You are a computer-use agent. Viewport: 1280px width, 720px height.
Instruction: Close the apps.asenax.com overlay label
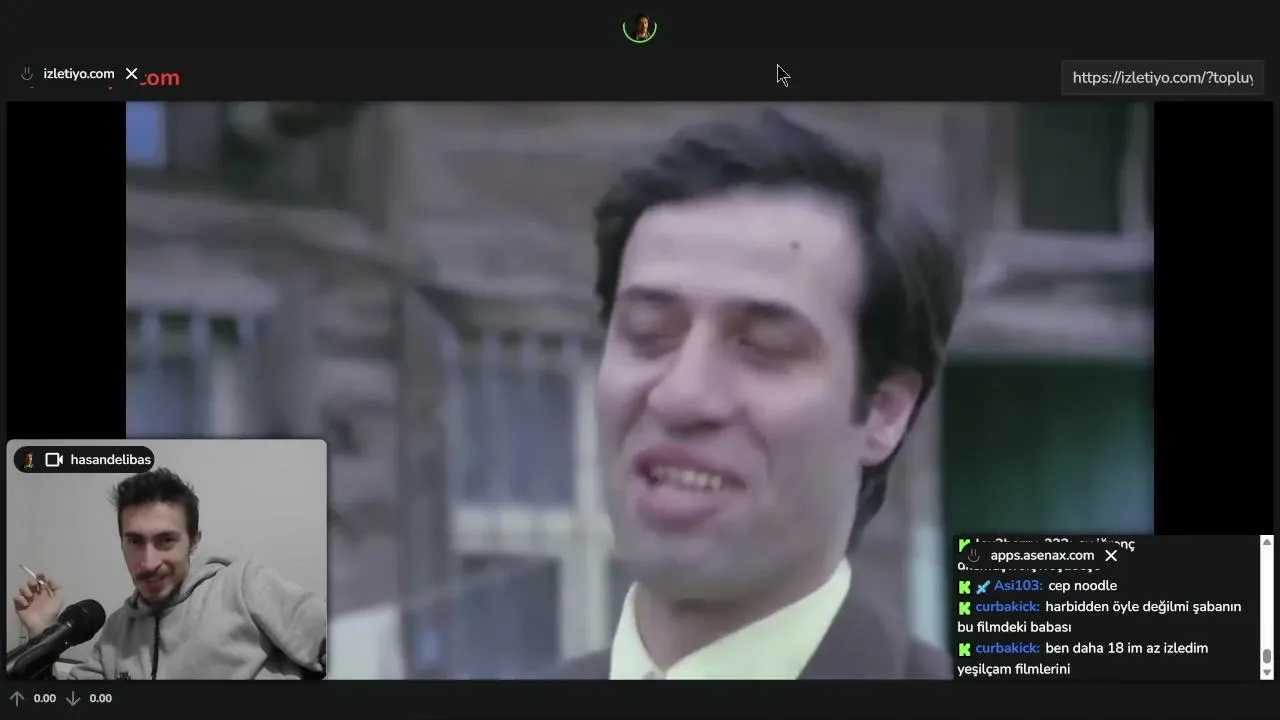1110,555
